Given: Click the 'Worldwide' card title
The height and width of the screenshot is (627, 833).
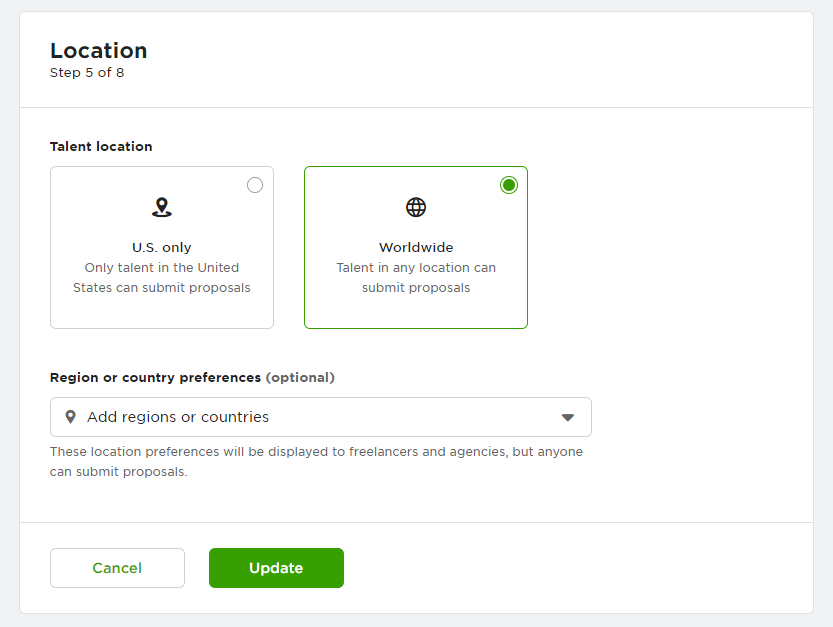Looking at the screenshot, I should point(416,247).
